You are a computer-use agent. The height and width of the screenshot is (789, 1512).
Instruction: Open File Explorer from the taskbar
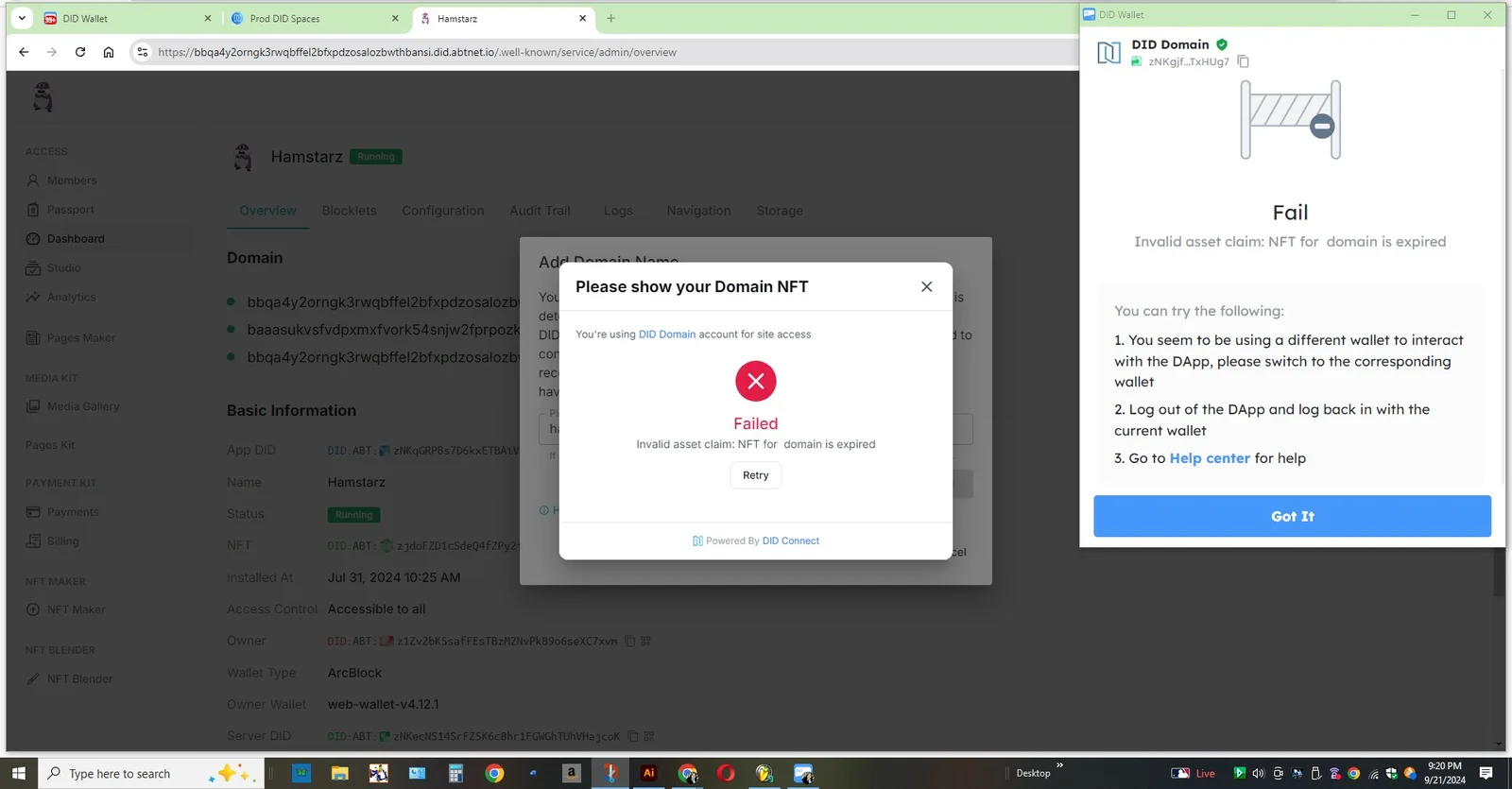[x=340, y=773]
